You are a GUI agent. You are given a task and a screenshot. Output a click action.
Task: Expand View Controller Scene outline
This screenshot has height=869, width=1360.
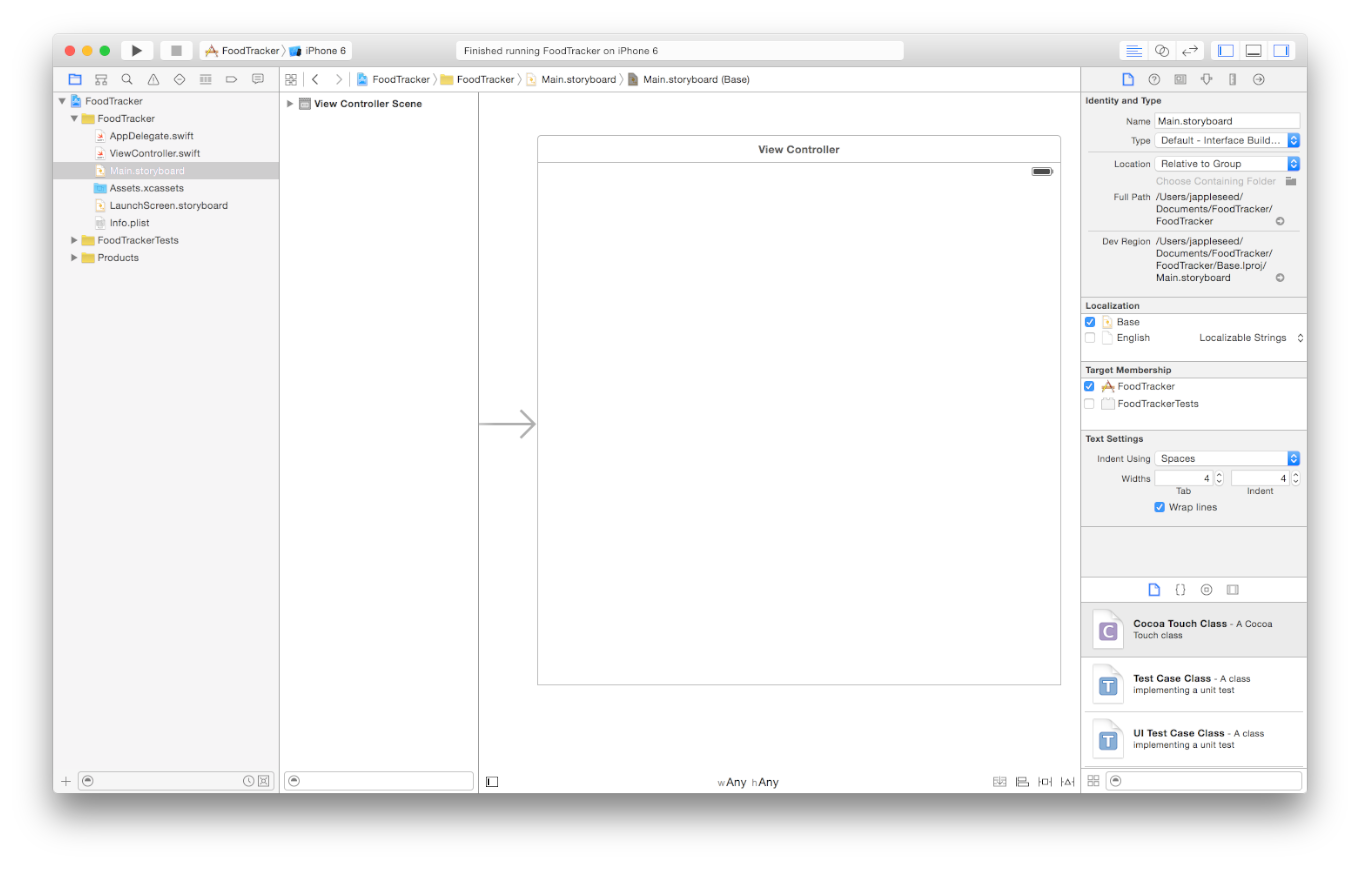pyautogui.click(x=290, y=104)
